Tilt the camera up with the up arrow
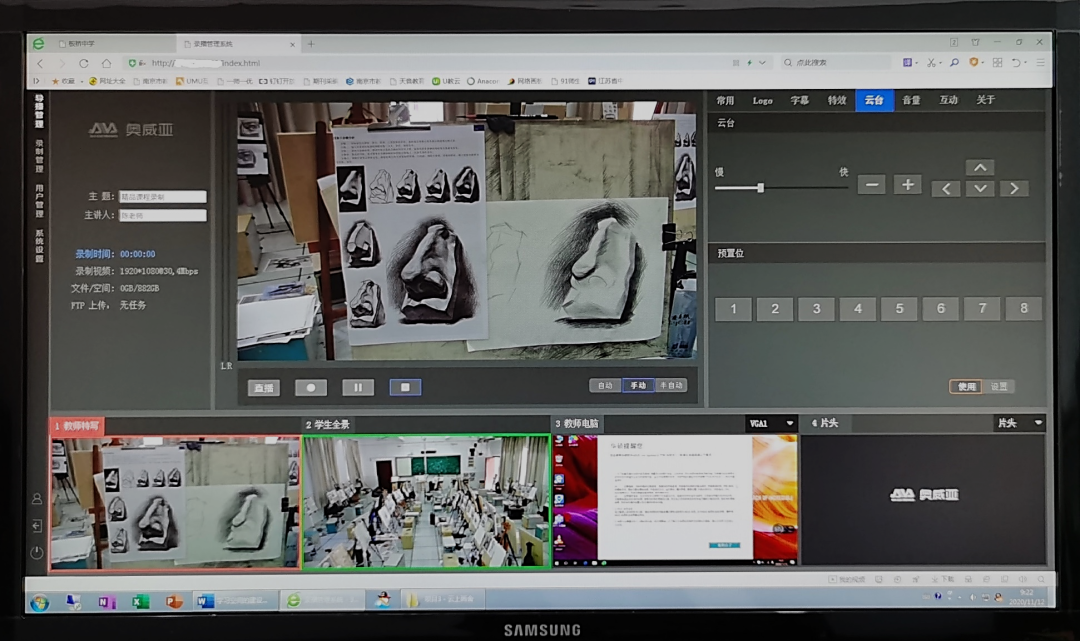Viewport: 1080px width, 641px height. 980,167
